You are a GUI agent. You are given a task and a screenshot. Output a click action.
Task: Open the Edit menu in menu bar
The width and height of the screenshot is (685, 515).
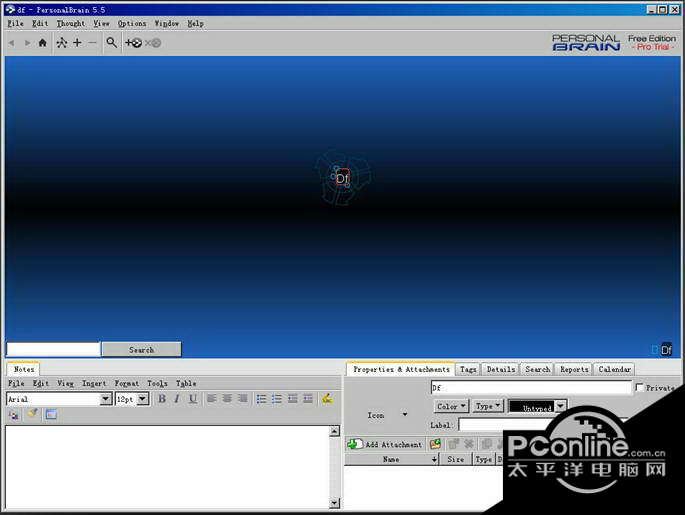tap(40, 24)
